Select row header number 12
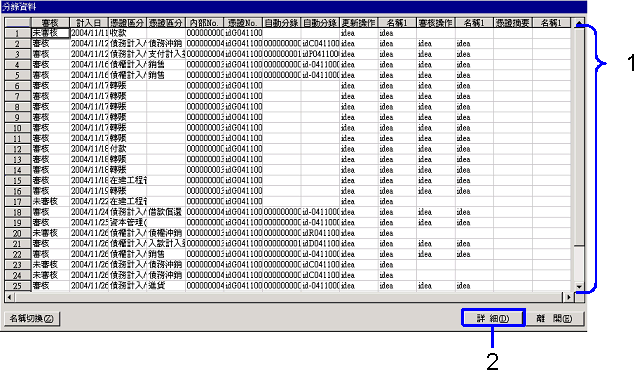Viewport: 638px width, 377px height. tap(17, 149)
